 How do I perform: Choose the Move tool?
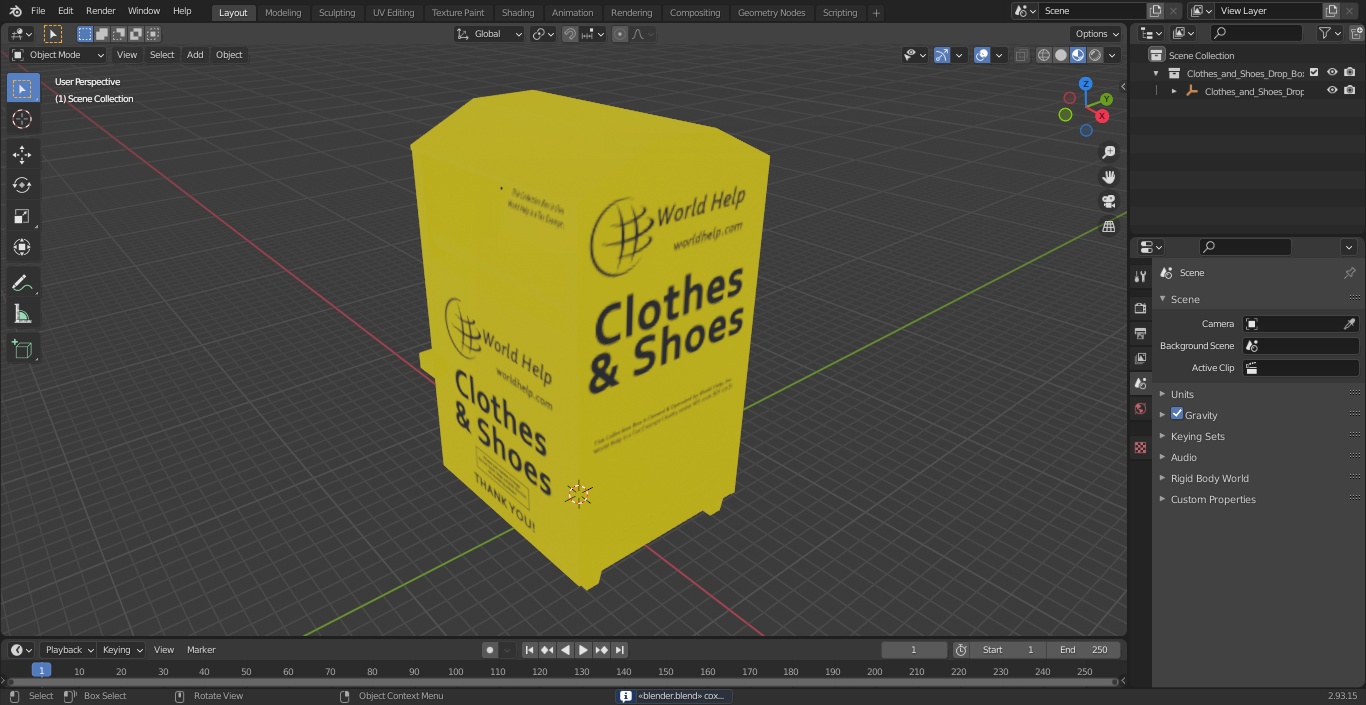click(22, 154)
